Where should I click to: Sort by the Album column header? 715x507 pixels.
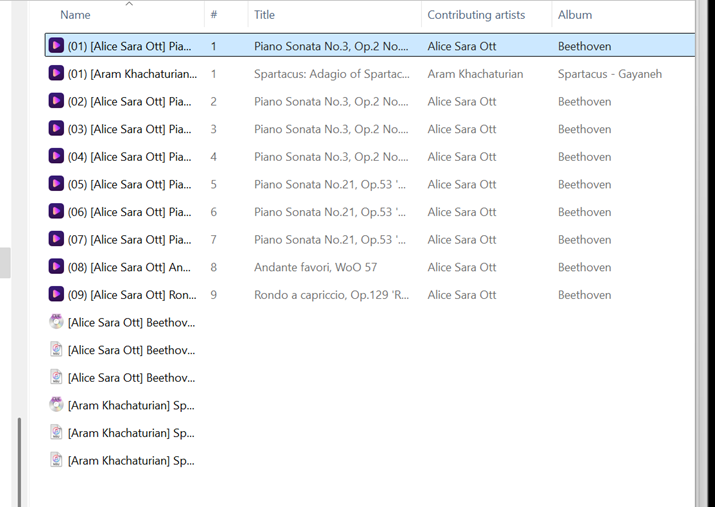click(575, 15)
